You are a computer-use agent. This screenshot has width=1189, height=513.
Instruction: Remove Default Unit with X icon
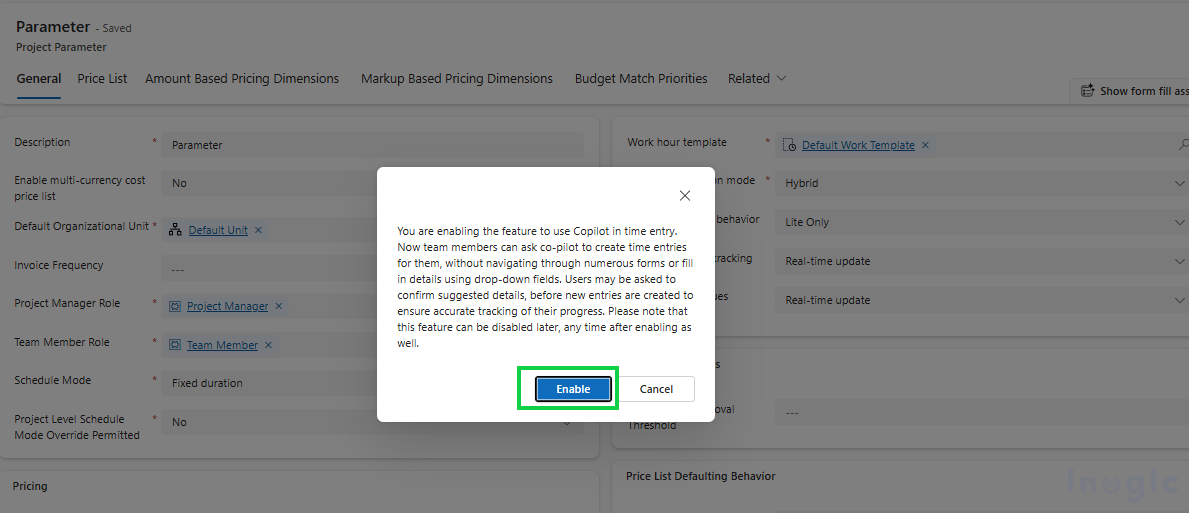[258, 230]
